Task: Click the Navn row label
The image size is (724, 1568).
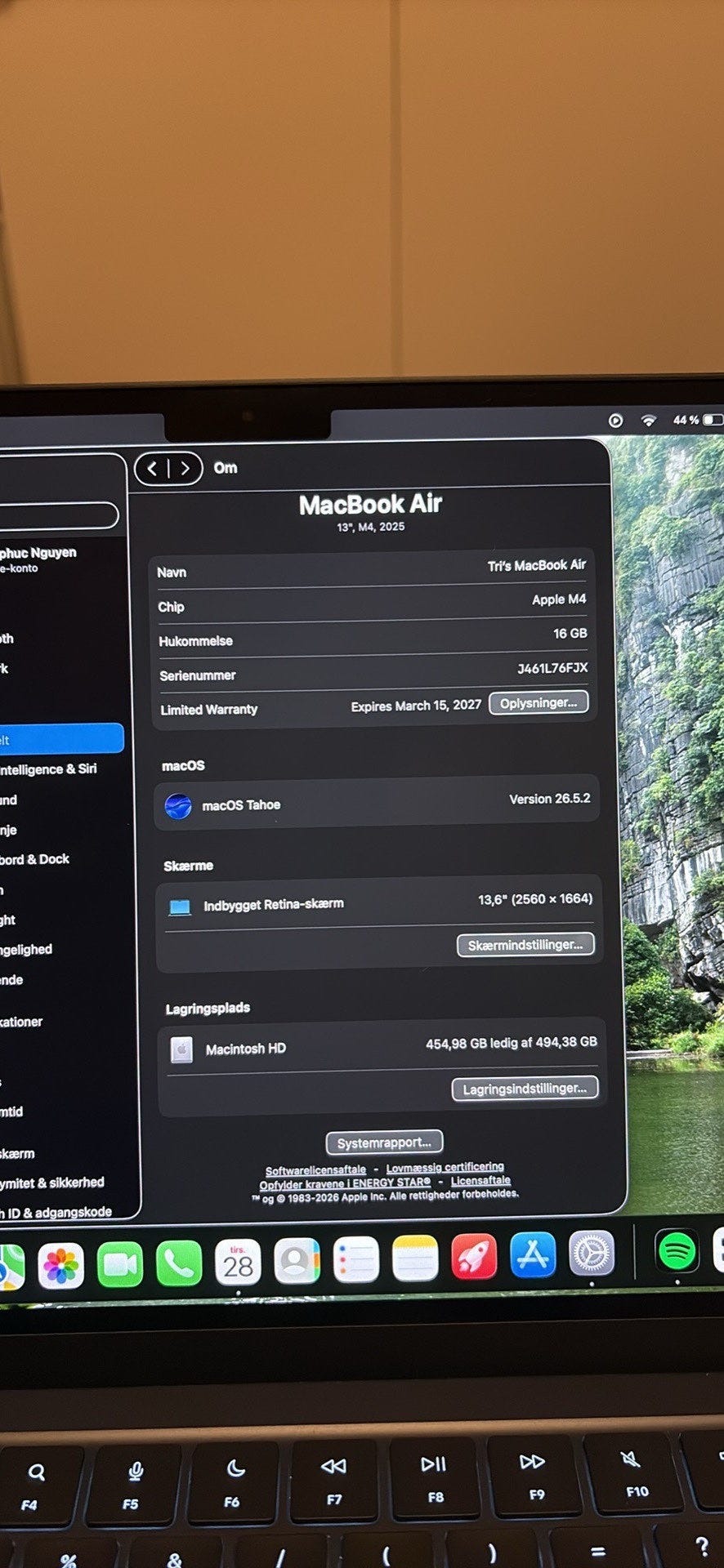Action: tap(172, 572)
